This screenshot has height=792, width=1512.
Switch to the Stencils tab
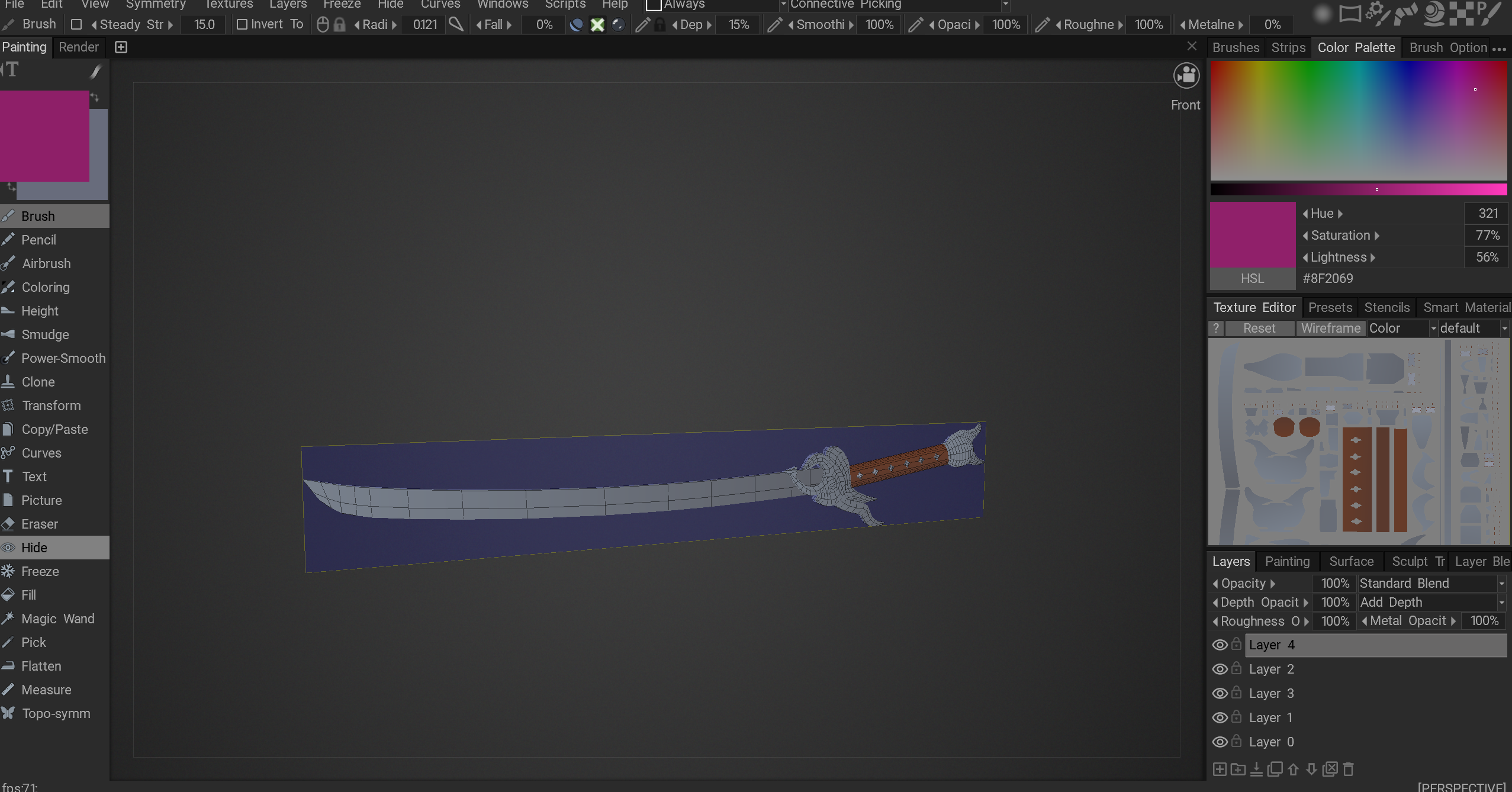click(1386, 307)
